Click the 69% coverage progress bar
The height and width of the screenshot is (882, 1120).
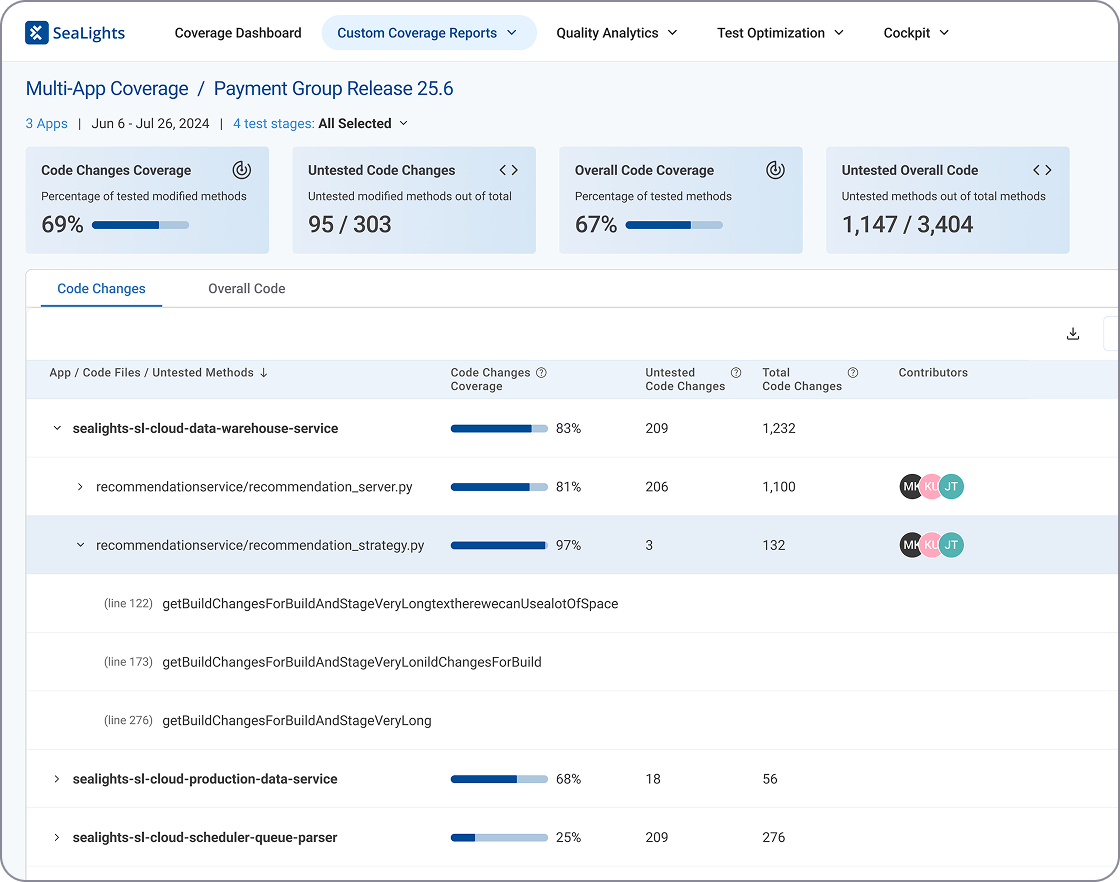141,225
